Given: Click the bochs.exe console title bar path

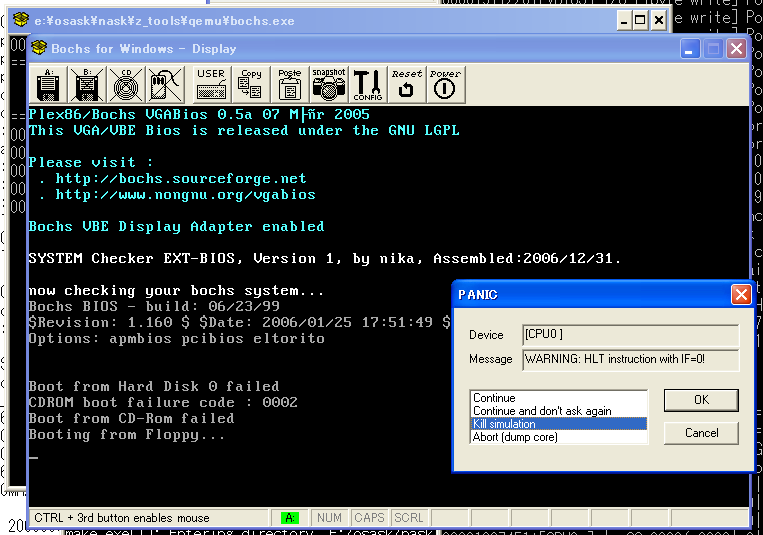Looking at the screenshot, I should [x=164, y=21].
